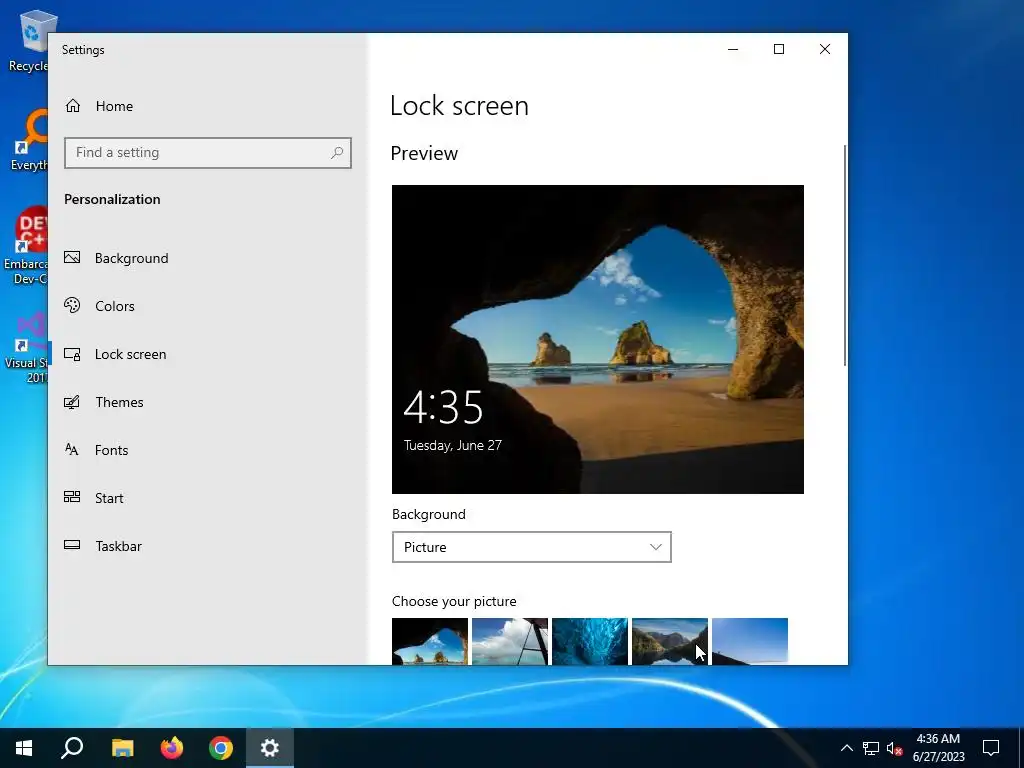Screen dimensions: 1024x768
Task: Click the Settings gear taskbar icon
Action: (x=270, y=748)
